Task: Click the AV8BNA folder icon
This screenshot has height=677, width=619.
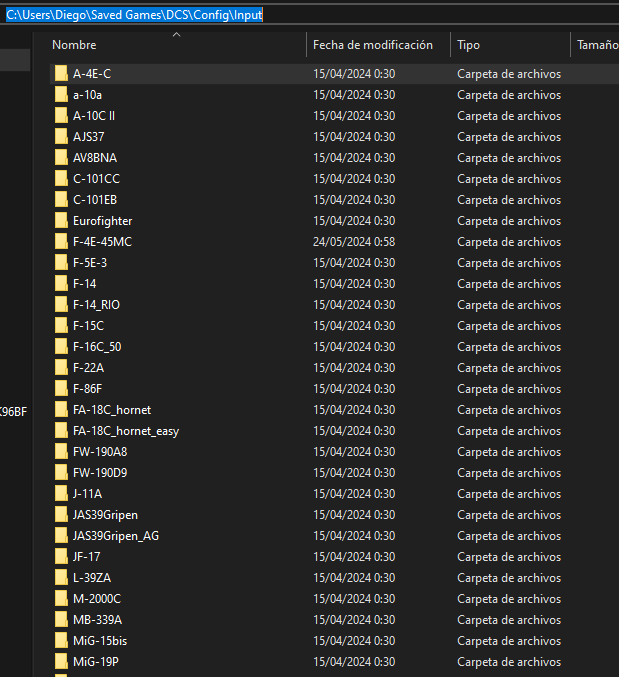Action: 61,158
